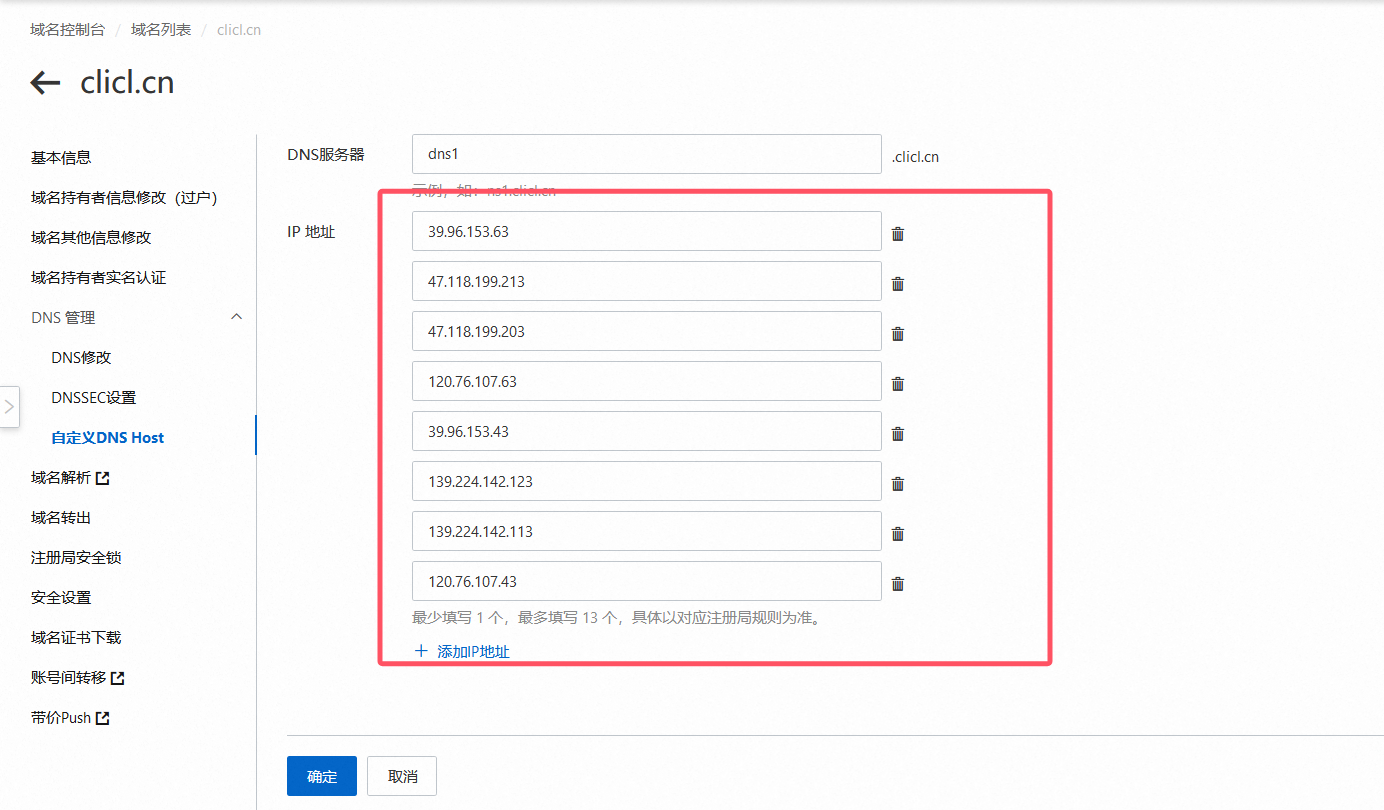This screenshot has height=810, width=1384.
Task: Focus the IP field 39.96.153.43
Action: coord(647,431)
